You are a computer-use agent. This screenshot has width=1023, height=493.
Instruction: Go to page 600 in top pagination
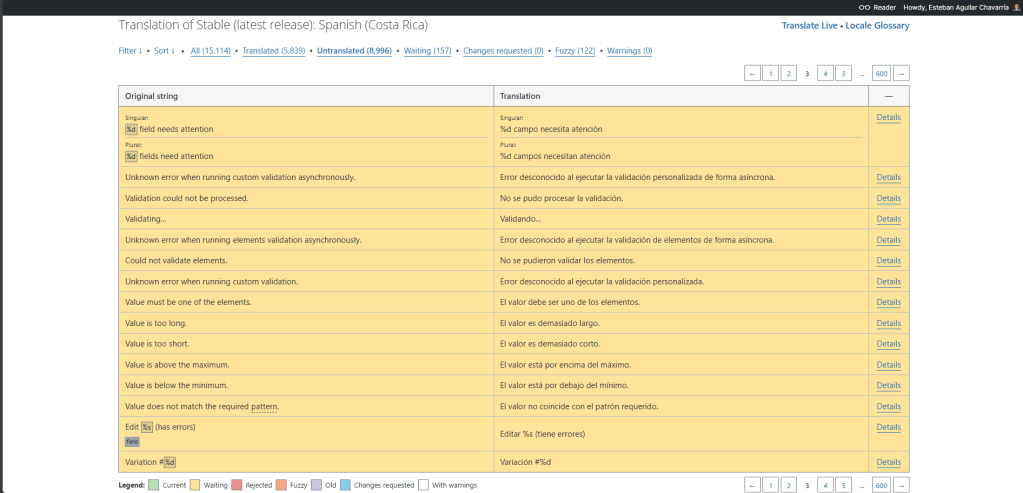tap(881, 74)
